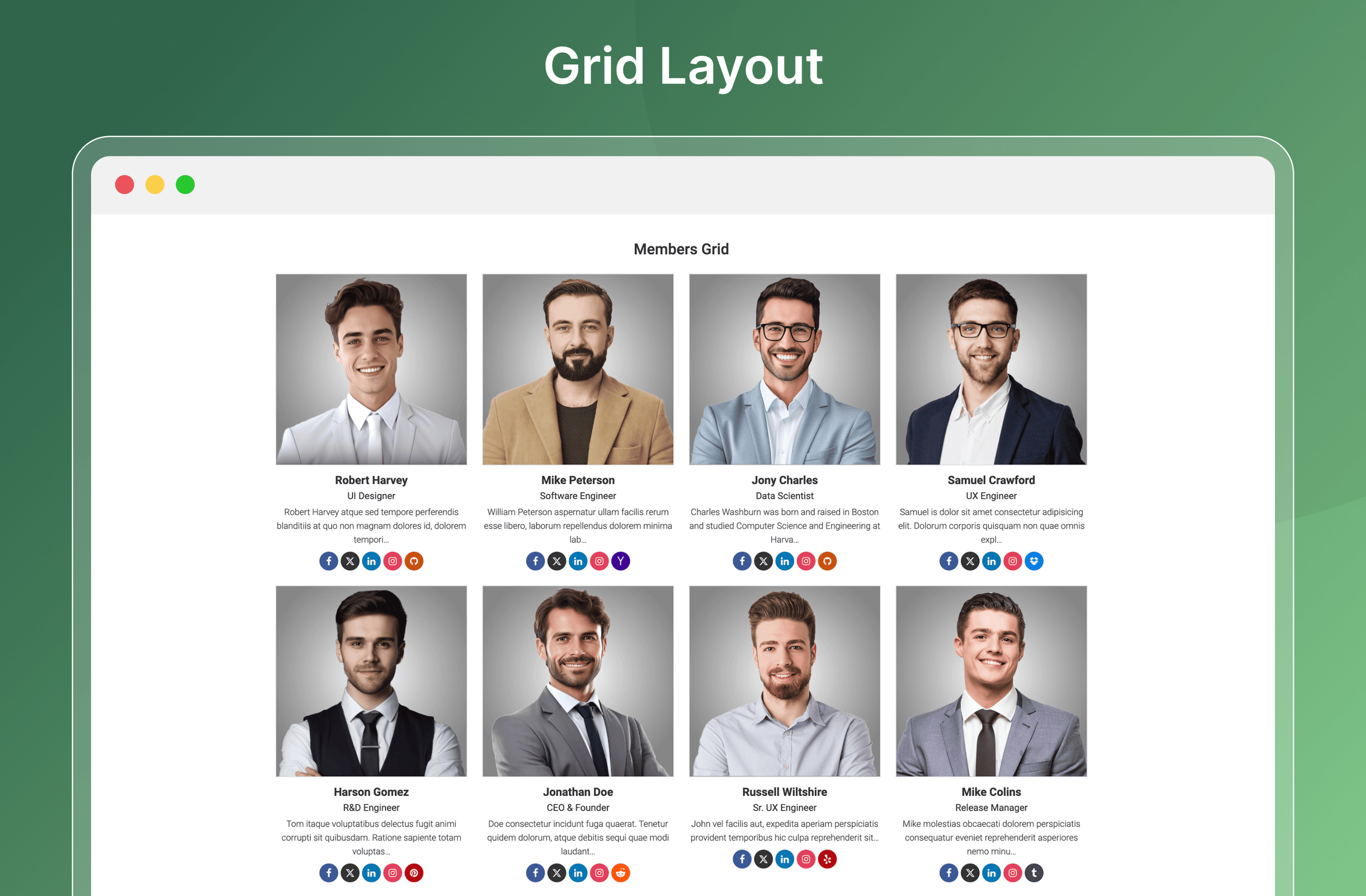Click Mike Peterson's portrait photo
The image size is (1366, 896).
578,369
